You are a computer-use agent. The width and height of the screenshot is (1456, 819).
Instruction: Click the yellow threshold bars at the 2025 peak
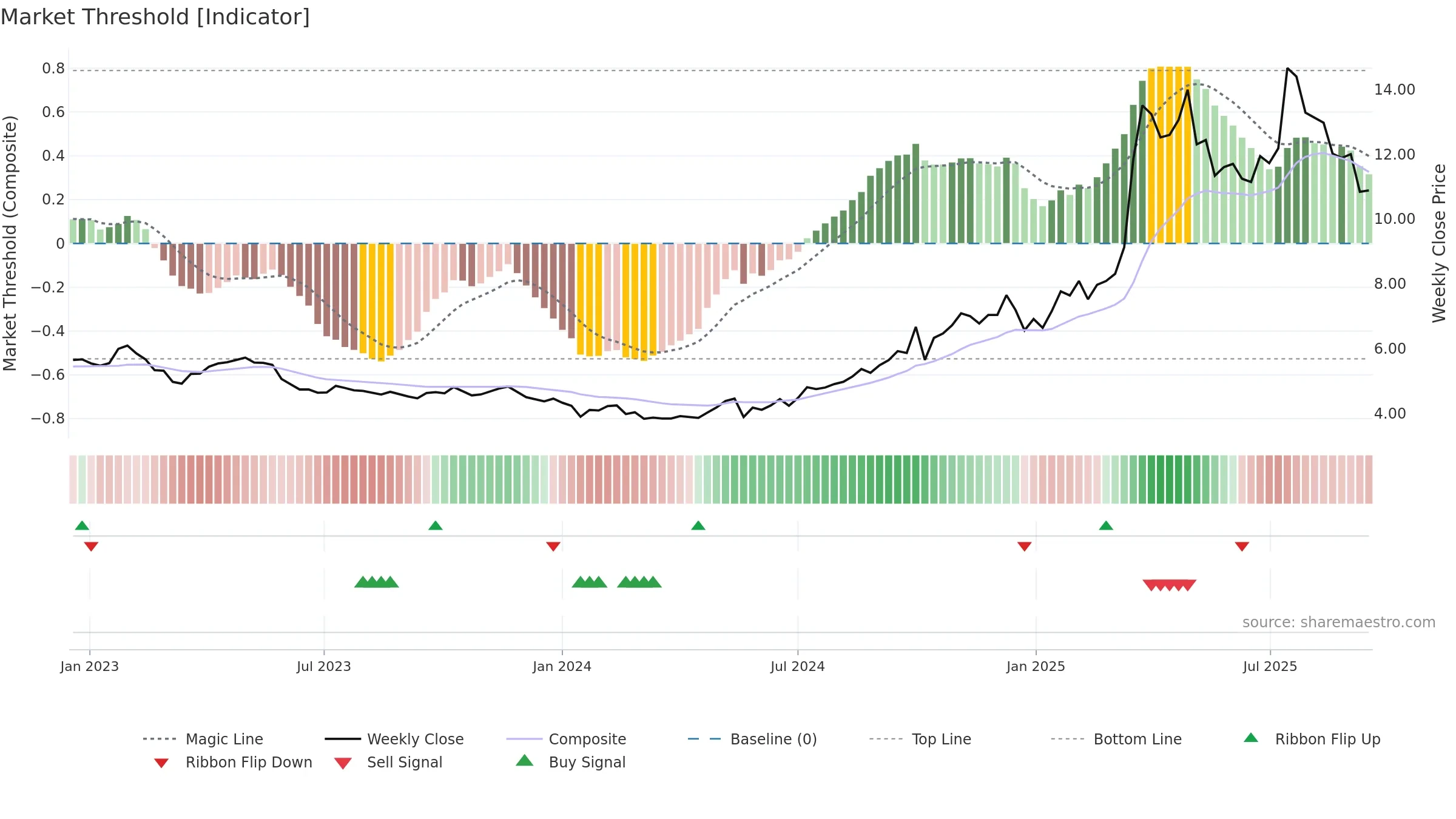pos(1170,155)
